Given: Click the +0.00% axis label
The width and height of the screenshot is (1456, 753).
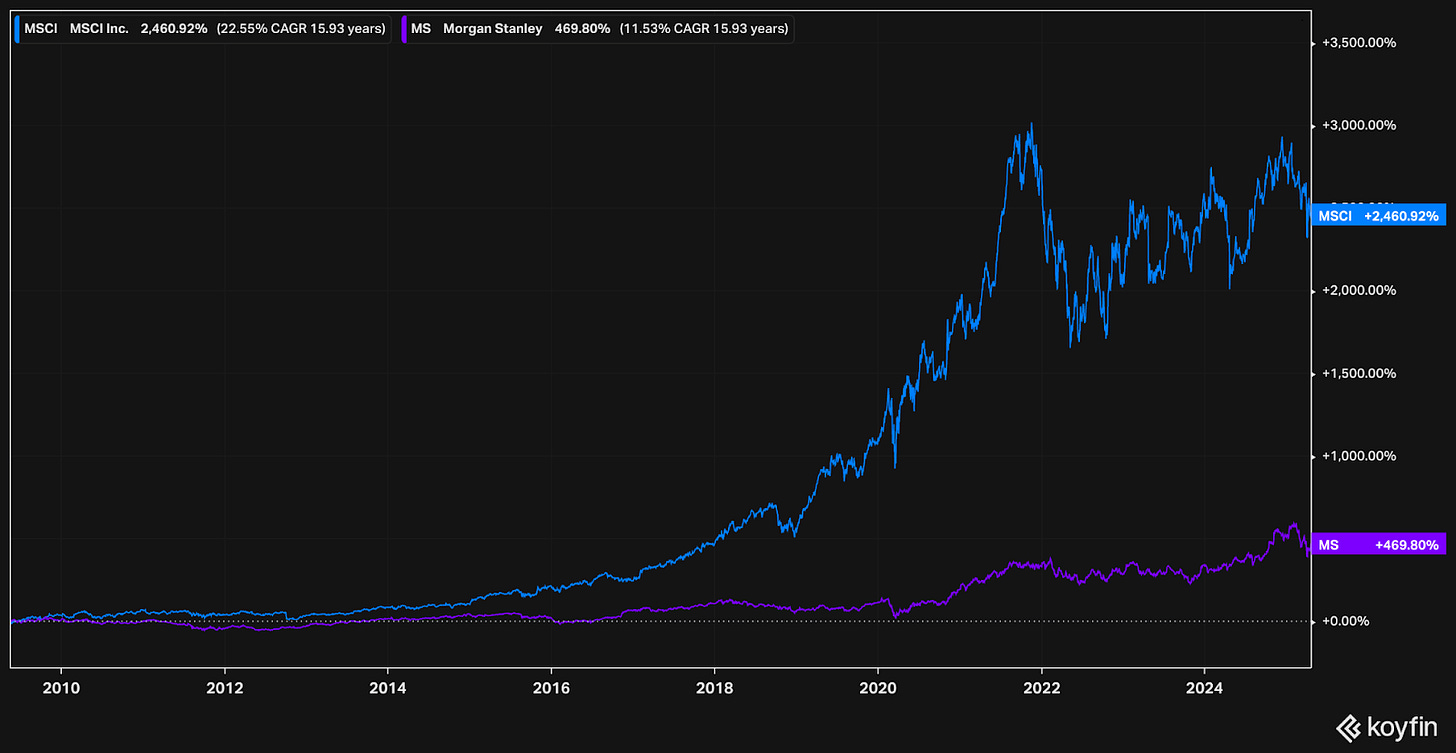Looking at the screenshot, I should [1348, 621].
